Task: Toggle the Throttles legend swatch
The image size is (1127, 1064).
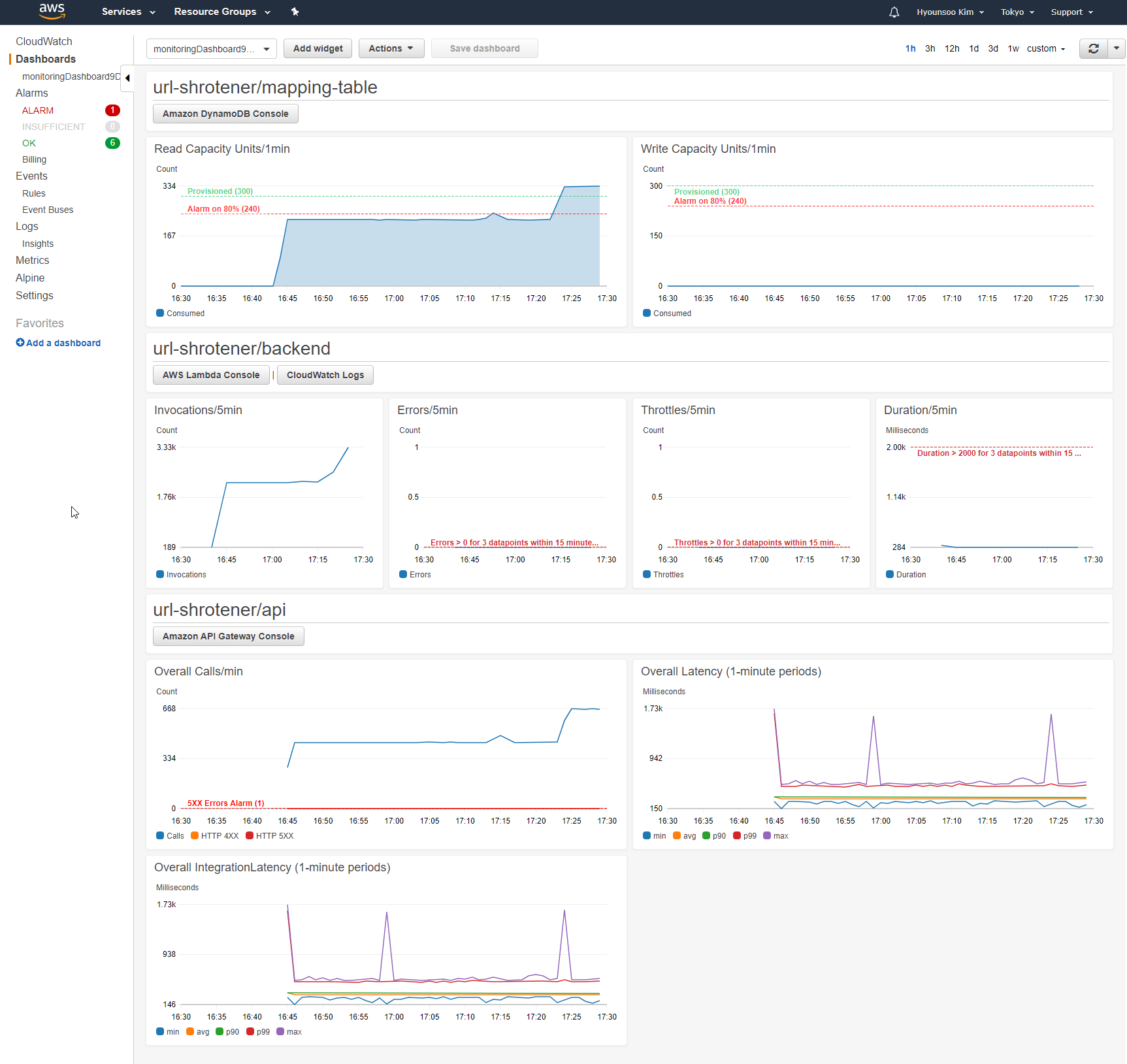Action: click(x=647, y=574)
